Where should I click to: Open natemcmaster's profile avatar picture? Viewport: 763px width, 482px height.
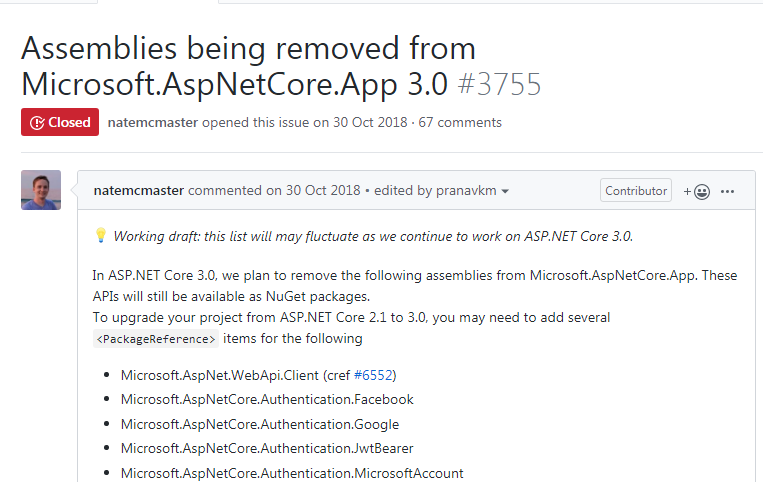(x=41, y=190)
